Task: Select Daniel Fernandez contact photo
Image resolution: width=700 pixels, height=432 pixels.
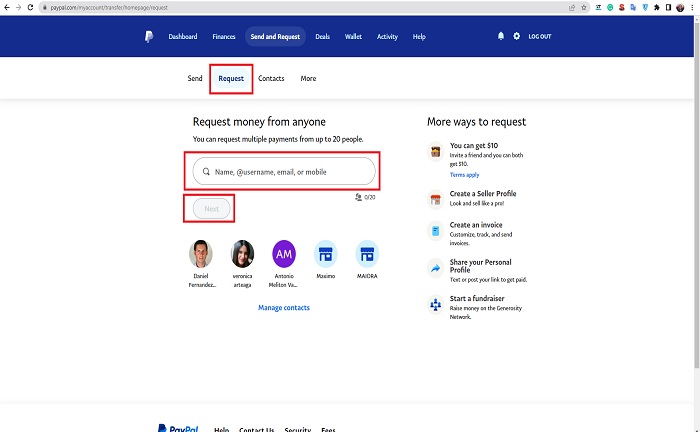Action: [201, 253]
